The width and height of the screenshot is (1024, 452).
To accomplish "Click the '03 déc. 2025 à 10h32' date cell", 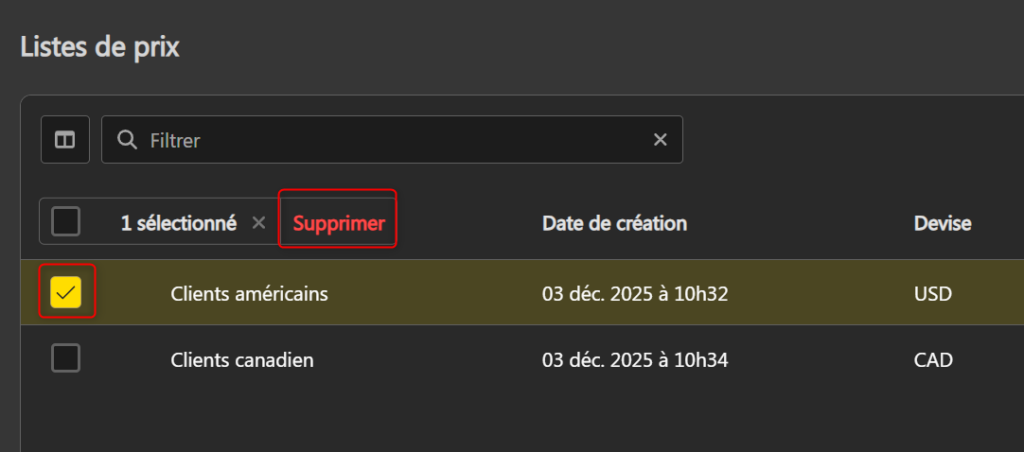I will (634, 294).
